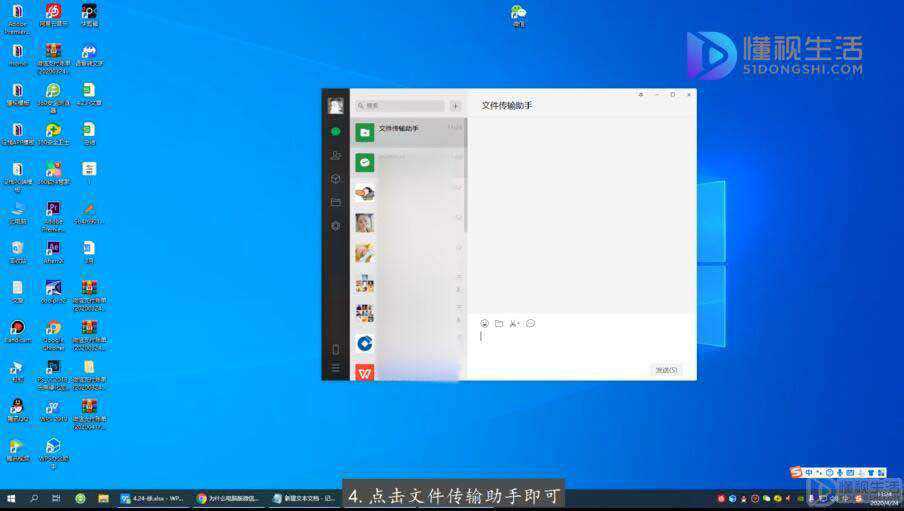Screen dimensions: 904x511
Task: Open the Windows Start menu
Action: point(11,498)
